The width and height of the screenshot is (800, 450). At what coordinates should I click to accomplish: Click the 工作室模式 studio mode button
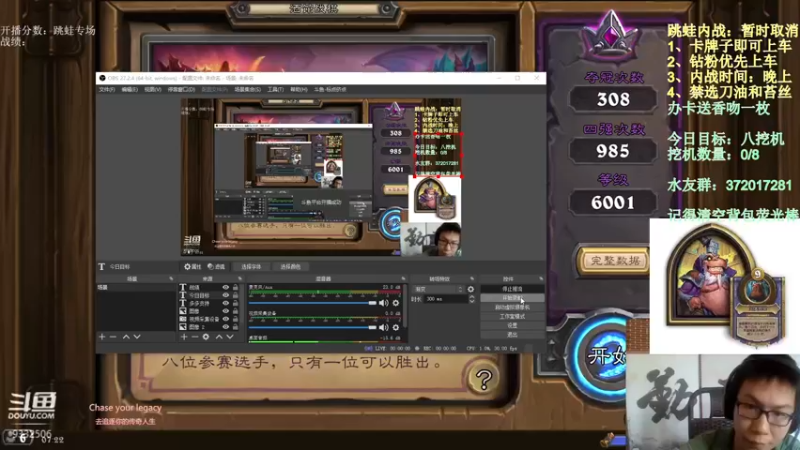(x=512, y=316)
